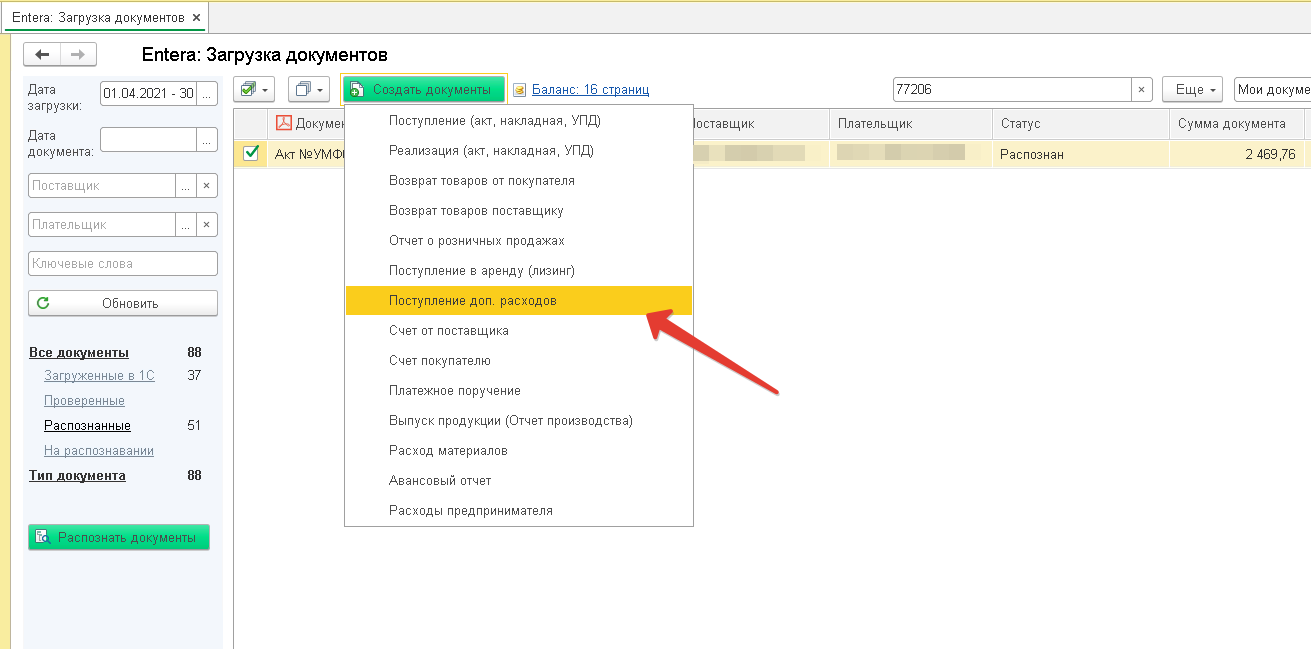Viewport: 1311px width, 649px height.
Task: Toggle the checkbox of Акт №УМФ row
Action: pos(251,153)
